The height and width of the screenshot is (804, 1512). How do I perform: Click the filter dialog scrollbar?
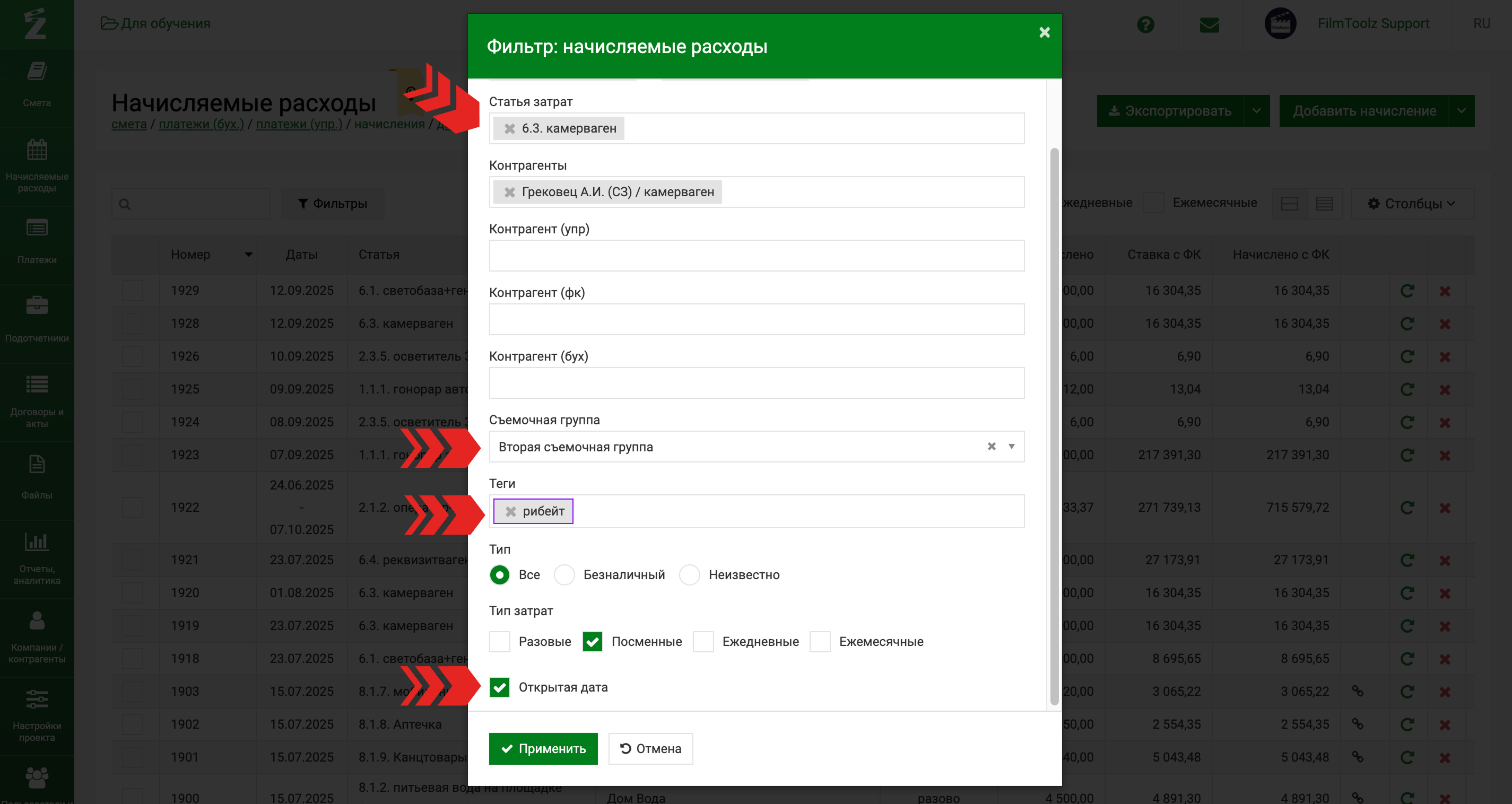pyautogui.click(x=1054, y=426)
